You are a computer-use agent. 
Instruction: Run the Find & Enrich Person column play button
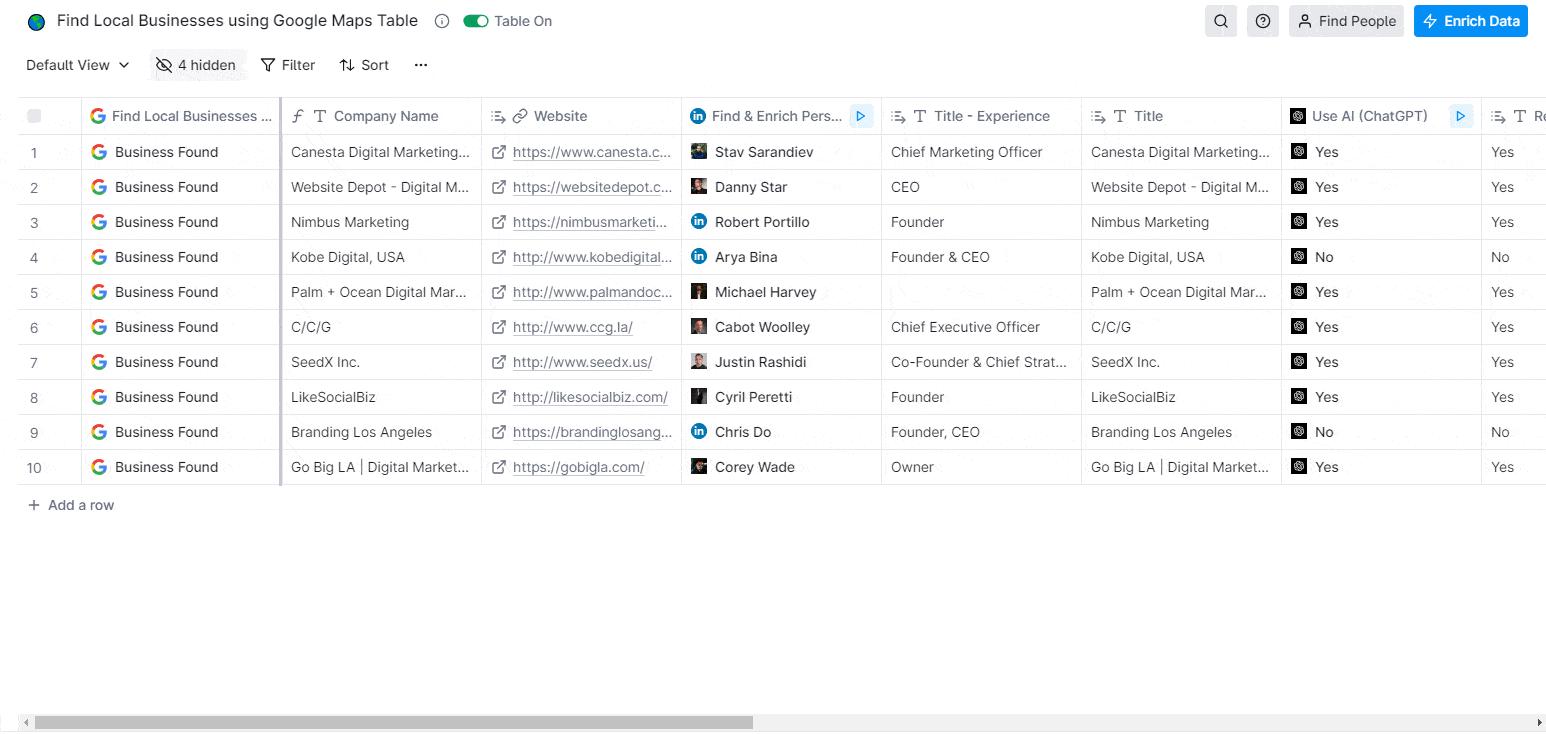[x=861, y=116]
